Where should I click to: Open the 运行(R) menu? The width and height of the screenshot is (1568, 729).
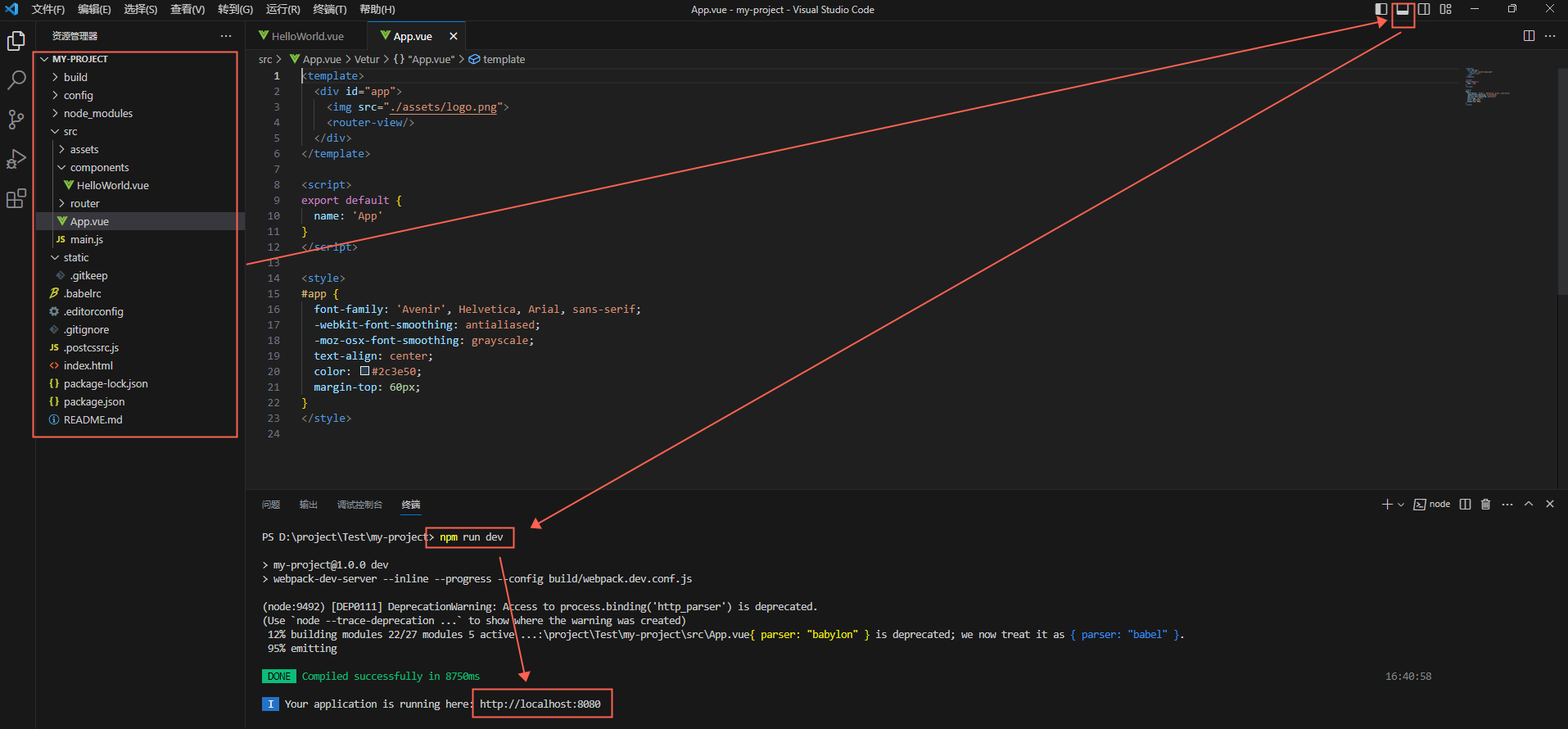pos(282,9)
